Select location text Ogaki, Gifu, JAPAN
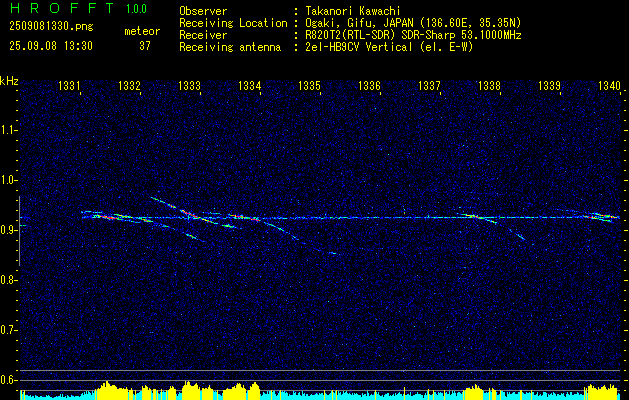 click(359, 23)
